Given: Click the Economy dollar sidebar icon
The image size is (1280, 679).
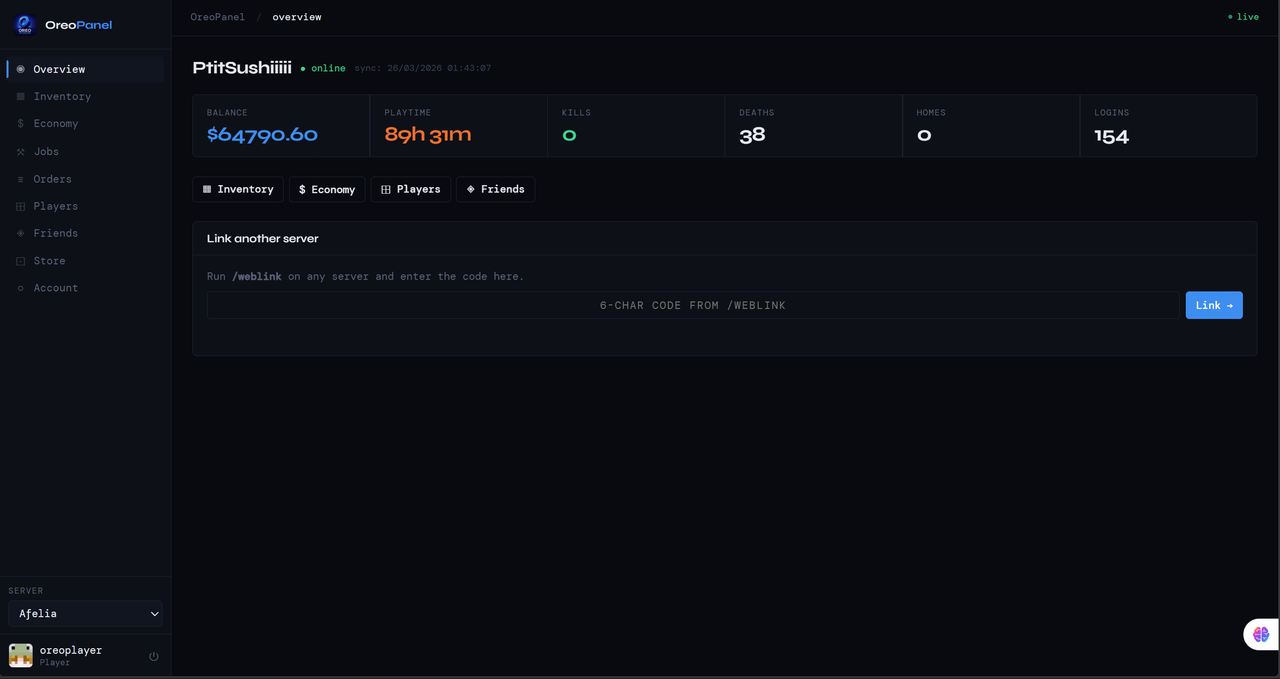Looking at the screenshot, I should (x=20, y=124).
